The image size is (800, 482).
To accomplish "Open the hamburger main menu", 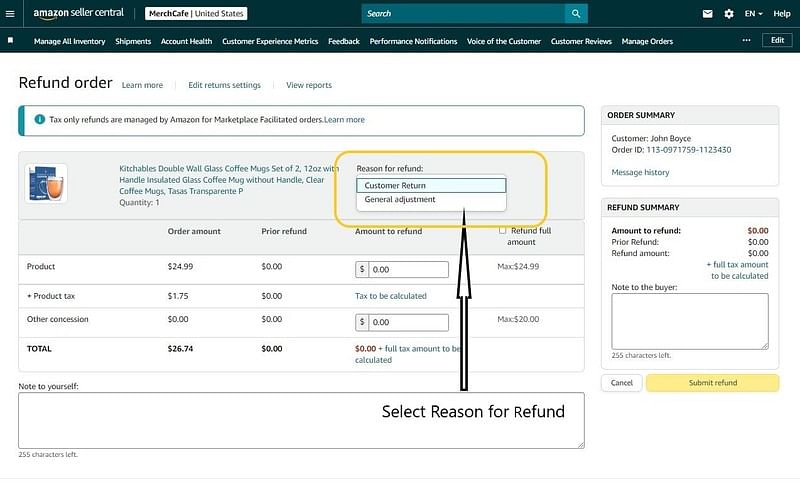I will point(10,14).
